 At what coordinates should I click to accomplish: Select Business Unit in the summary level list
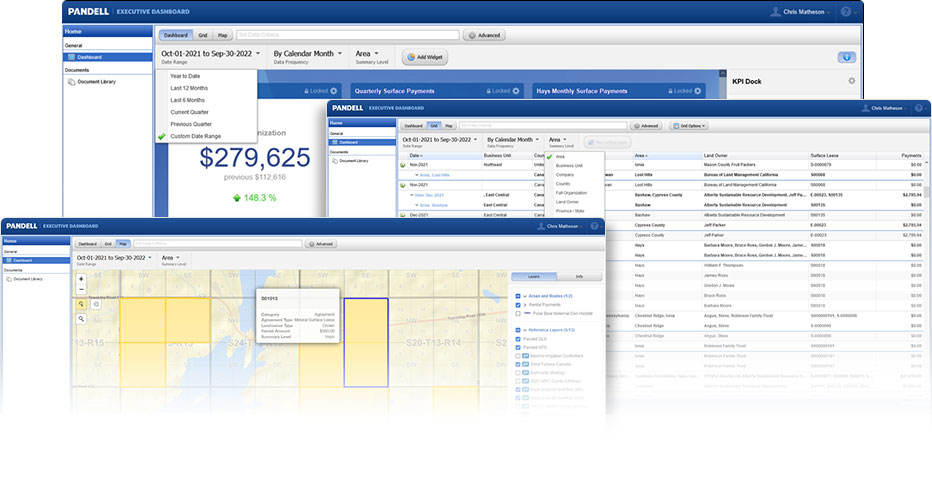569,166
